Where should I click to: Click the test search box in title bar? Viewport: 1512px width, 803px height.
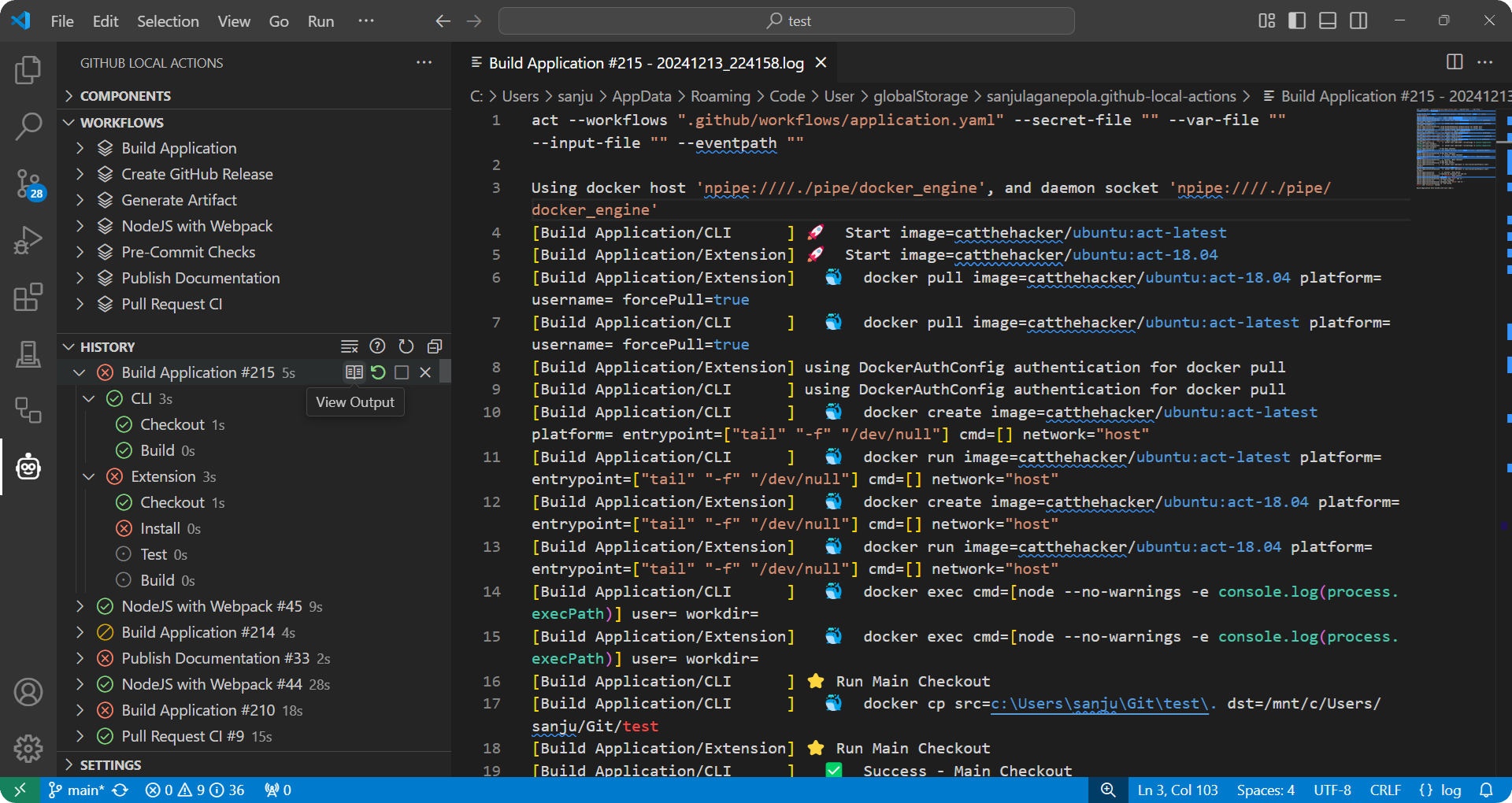click(786, 21)
